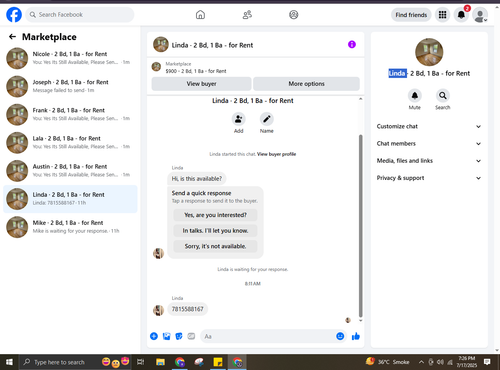
Task: Open Mike's rental conversation
Action: coord(70,227)
